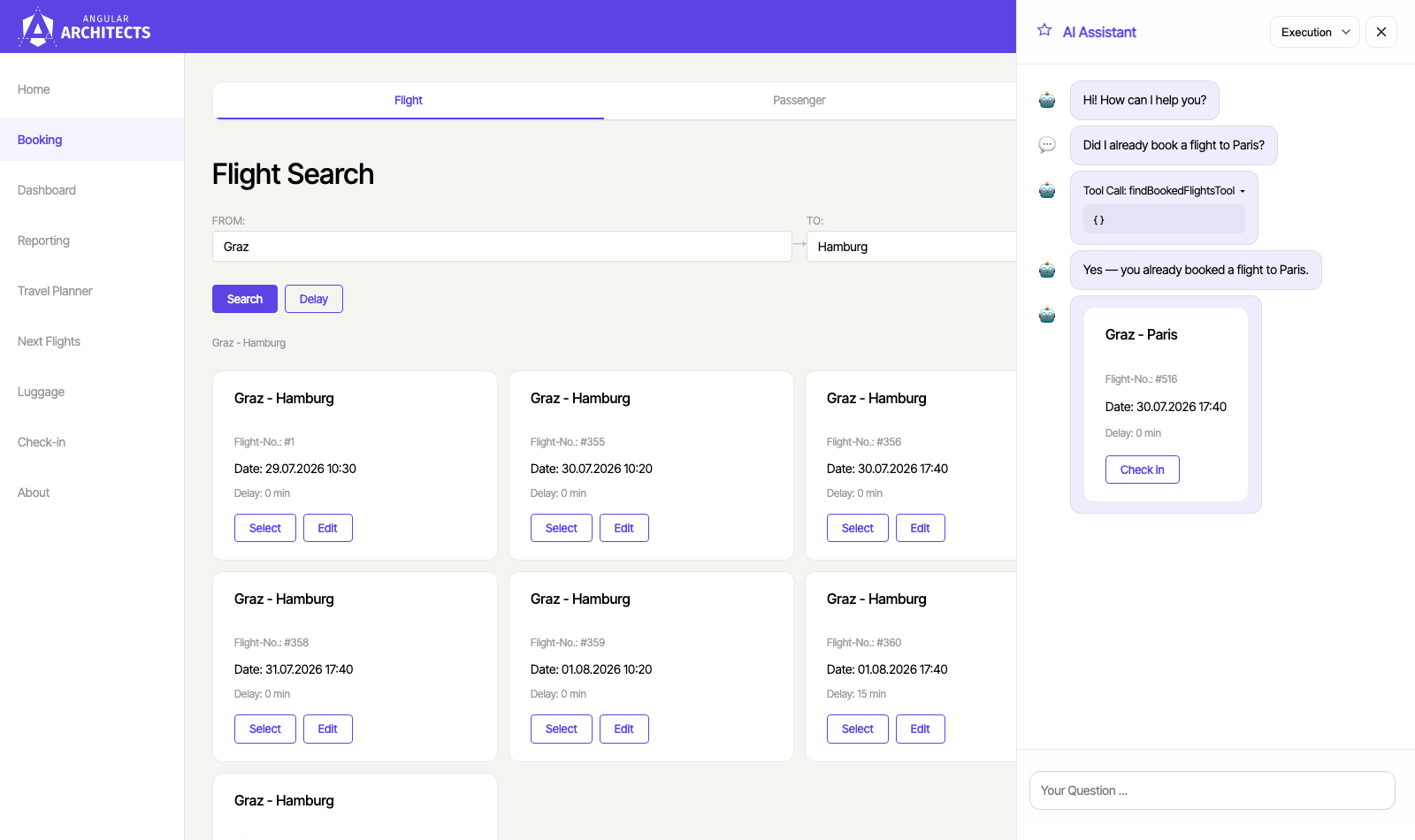The image size is (1415, 840).
Task: Click the To field containing Hamburg
Action: [x=912, y=247]
